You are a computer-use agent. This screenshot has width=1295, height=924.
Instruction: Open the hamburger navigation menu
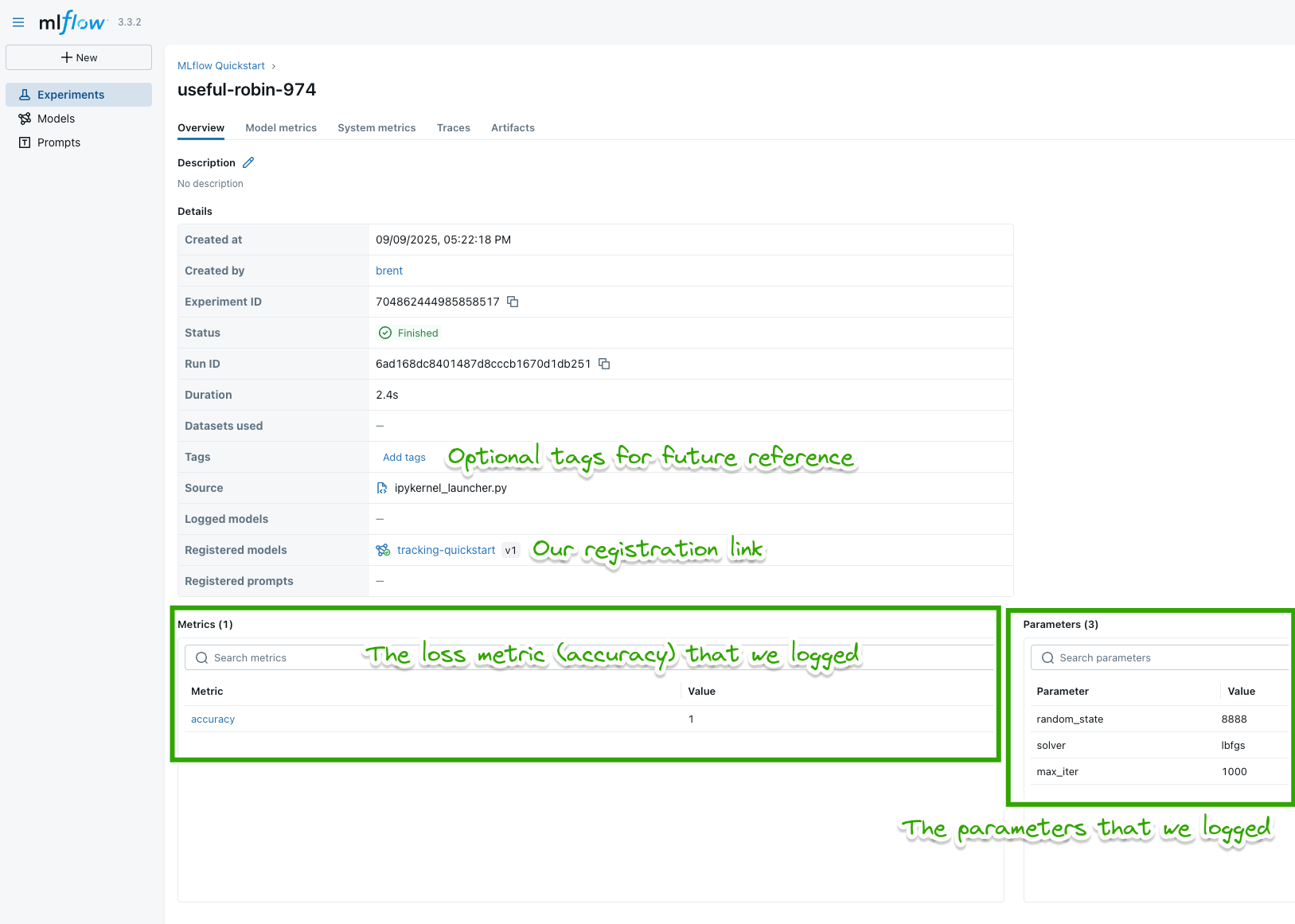click(18, 22)
